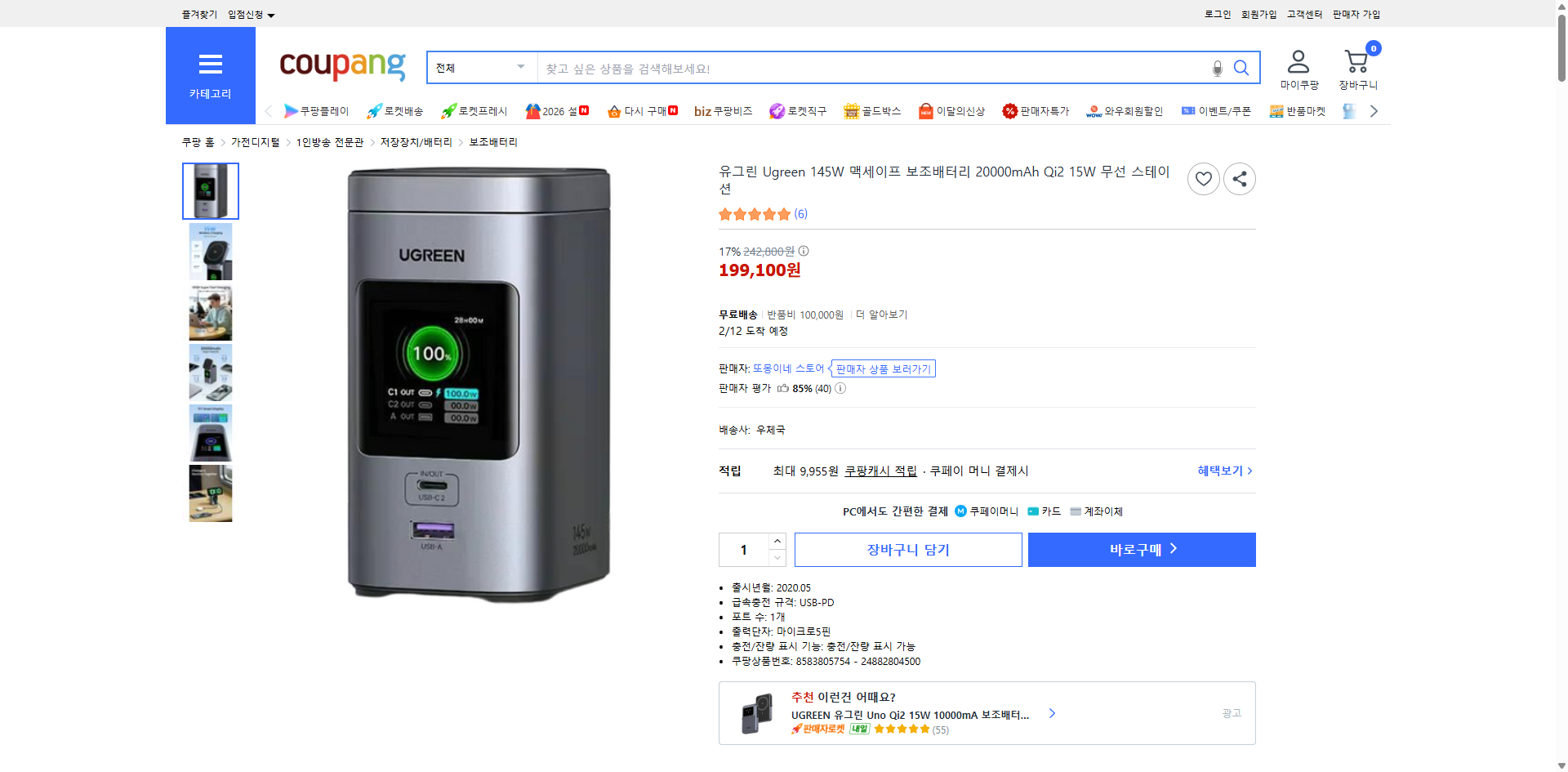Click the info icon next to the original price
Viewport: 1568px width, 772px height.
[804, 251]
